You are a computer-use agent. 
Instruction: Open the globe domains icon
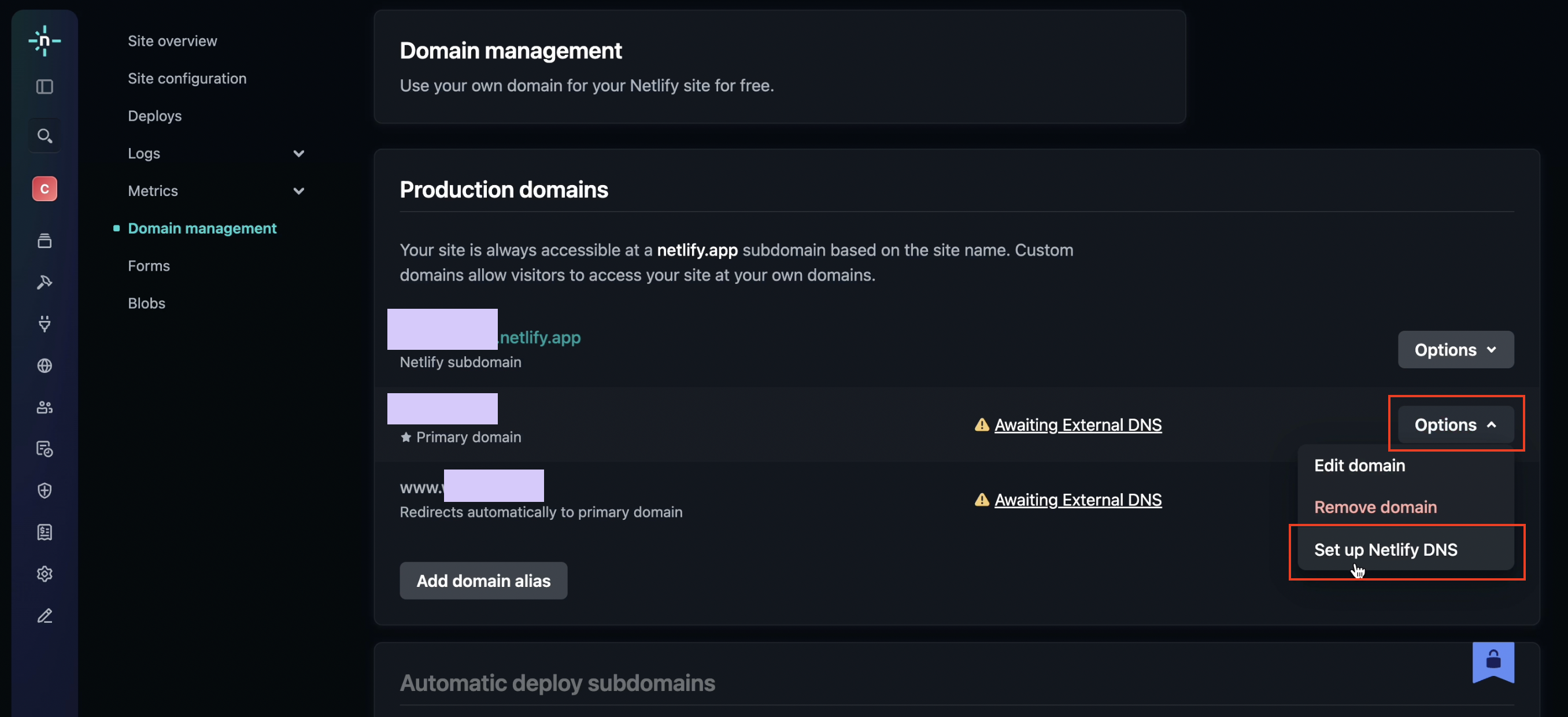[x=45, y=365]
